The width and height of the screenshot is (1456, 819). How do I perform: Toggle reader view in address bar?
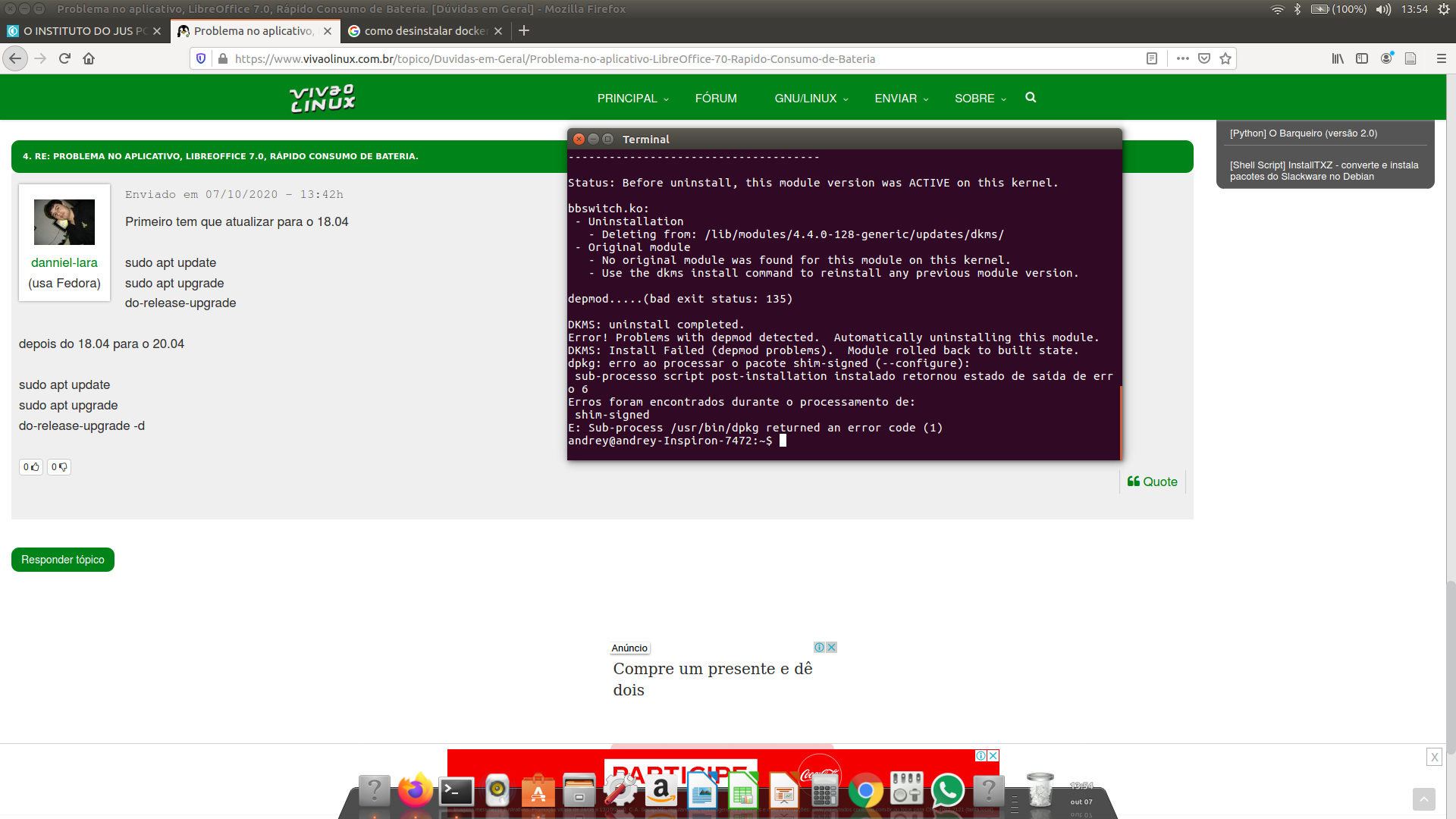pyautogui.click(x=1152, y=58)
